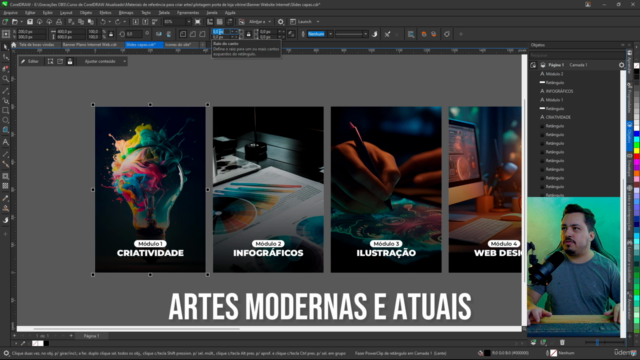This screenshot has width=640, height=360.
Task: Switch to Banner Plano Internet Web.cdr tab
Action: click(90, 44)
